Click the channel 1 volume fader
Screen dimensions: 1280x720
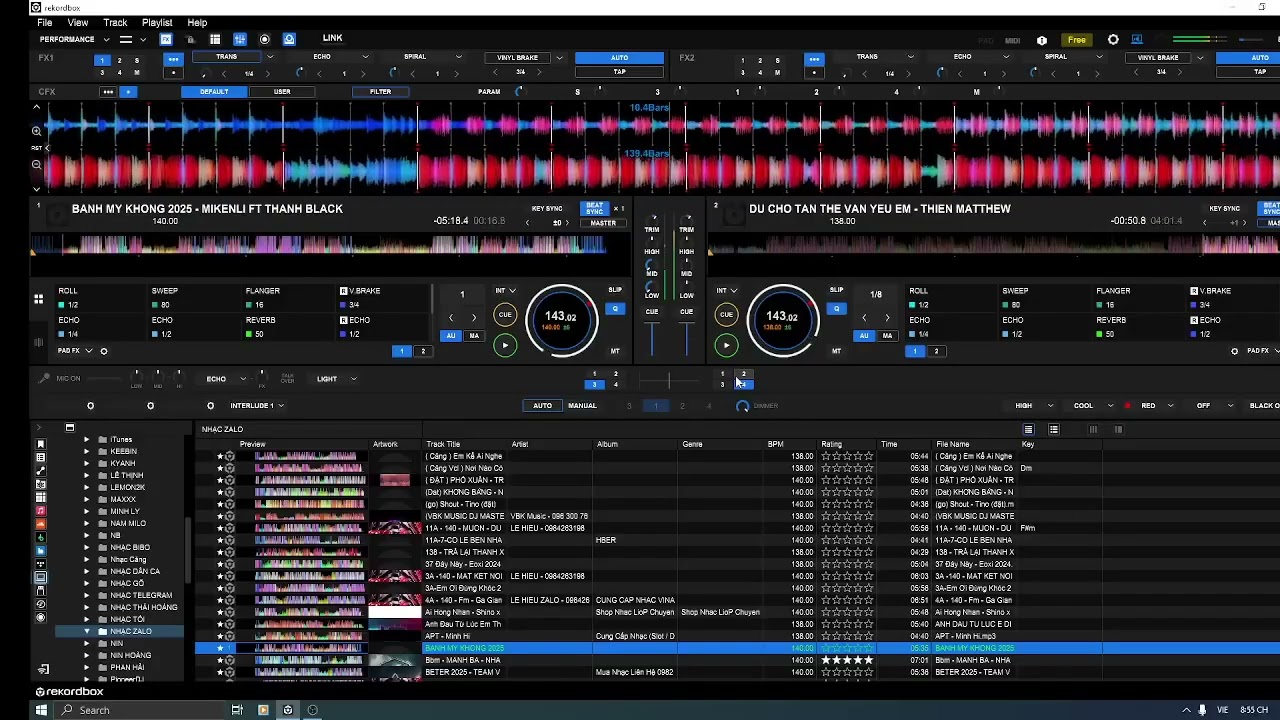tap(652, 337)
